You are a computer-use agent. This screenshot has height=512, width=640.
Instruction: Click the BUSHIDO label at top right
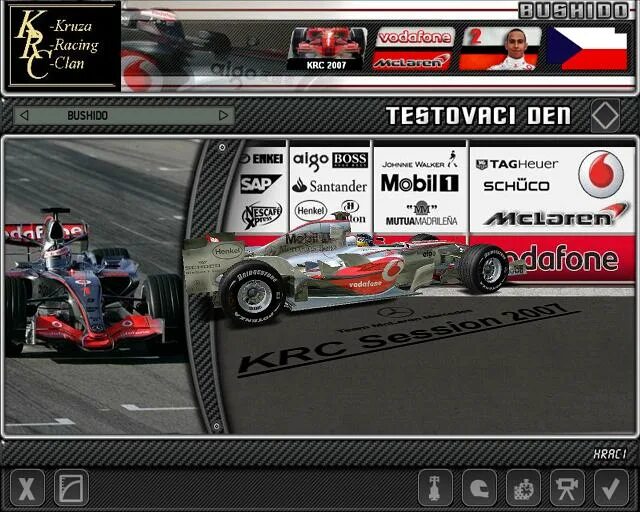click(573, 11)
